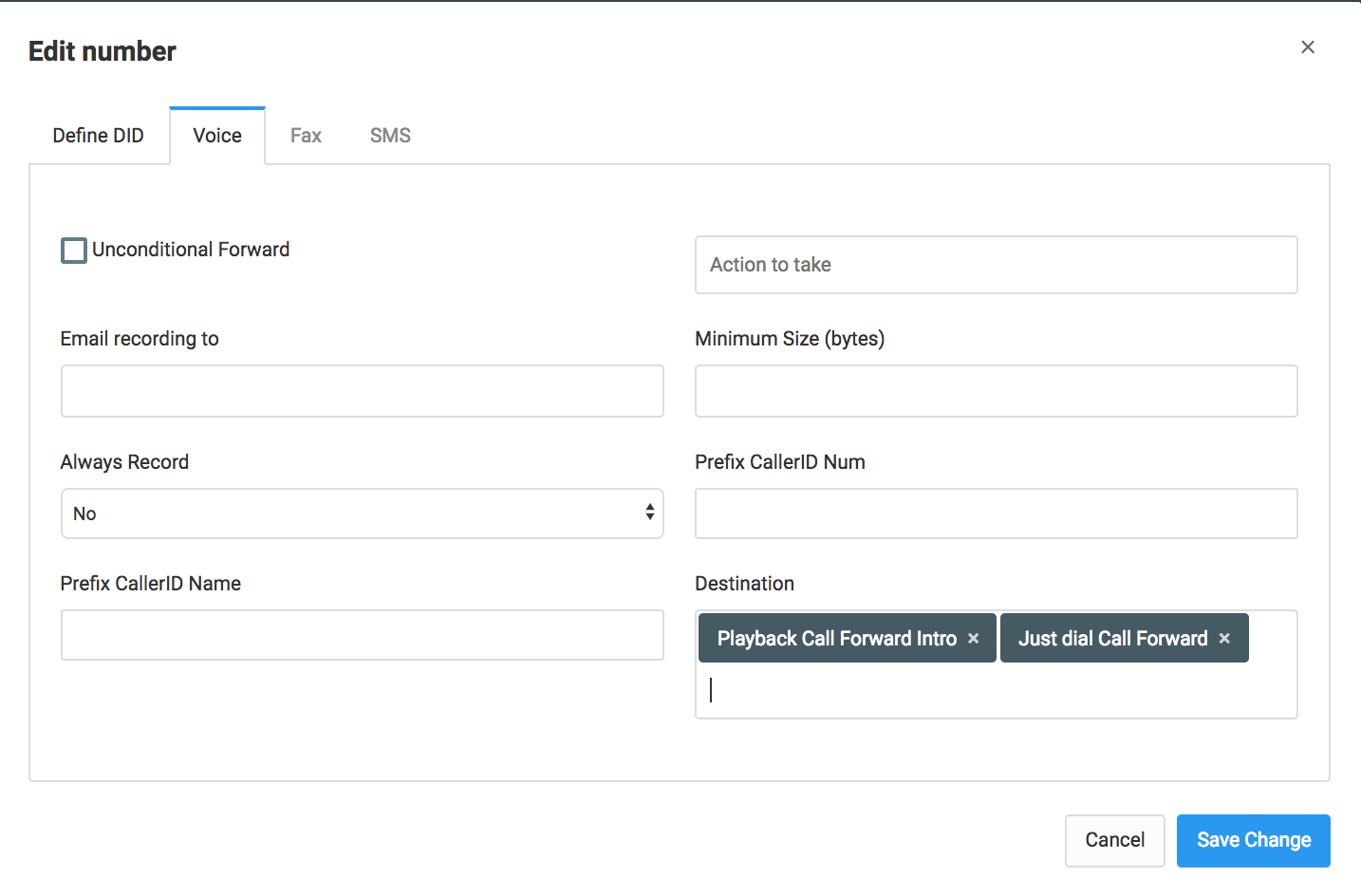
Task: Click the Just dial Call Forward tag label
Action: [x=1112, y=639]
